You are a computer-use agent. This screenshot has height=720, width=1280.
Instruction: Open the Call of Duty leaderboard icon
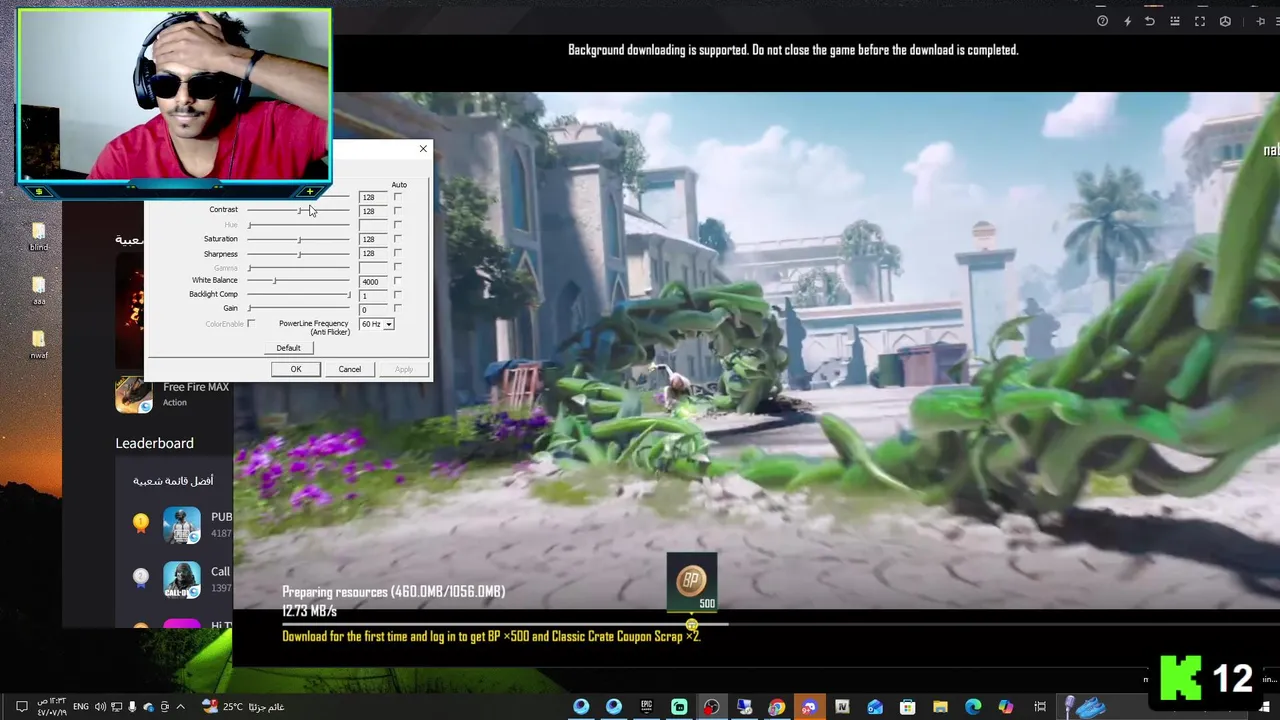182,580
